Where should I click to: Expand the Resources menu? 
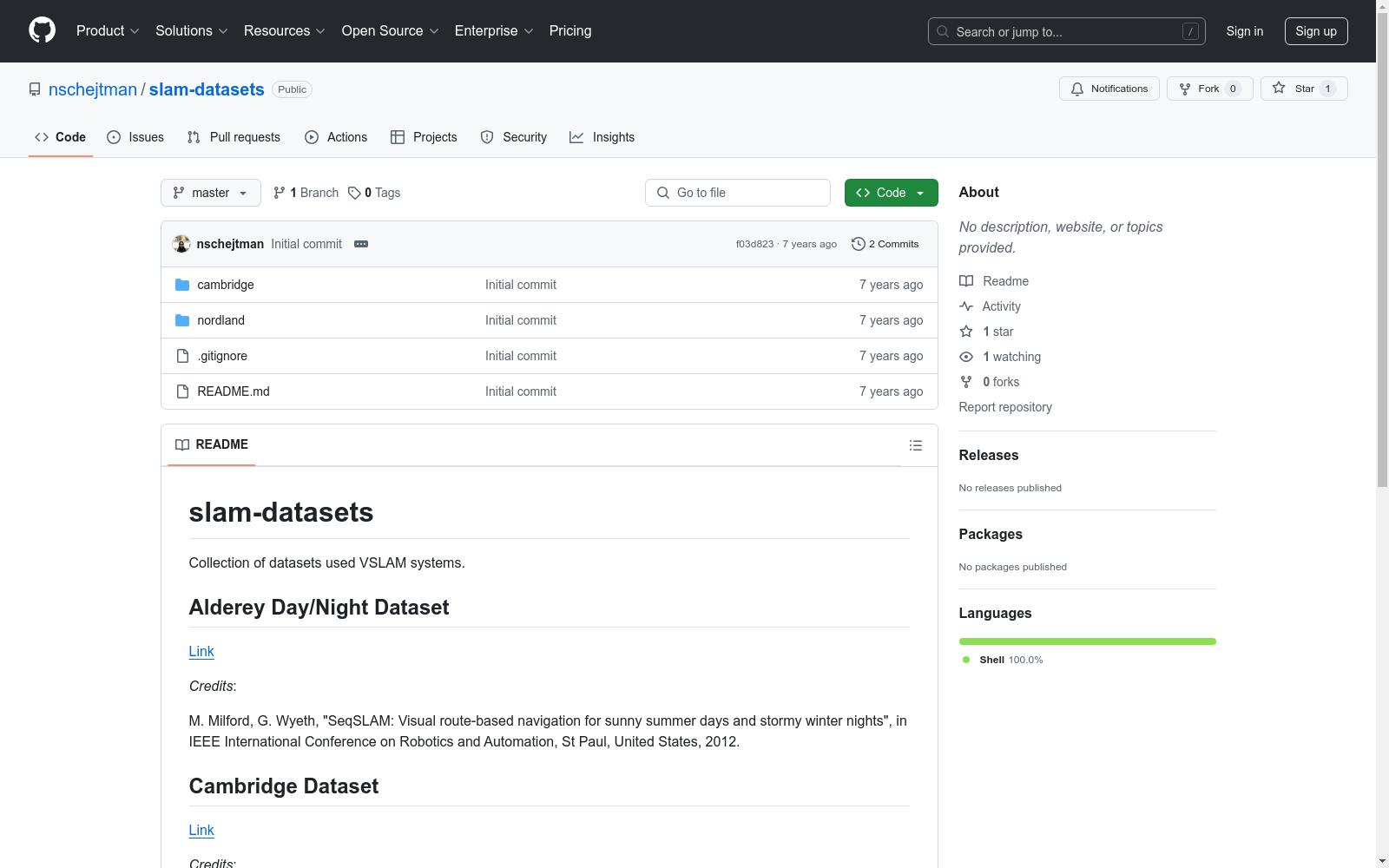coord(285,30)
